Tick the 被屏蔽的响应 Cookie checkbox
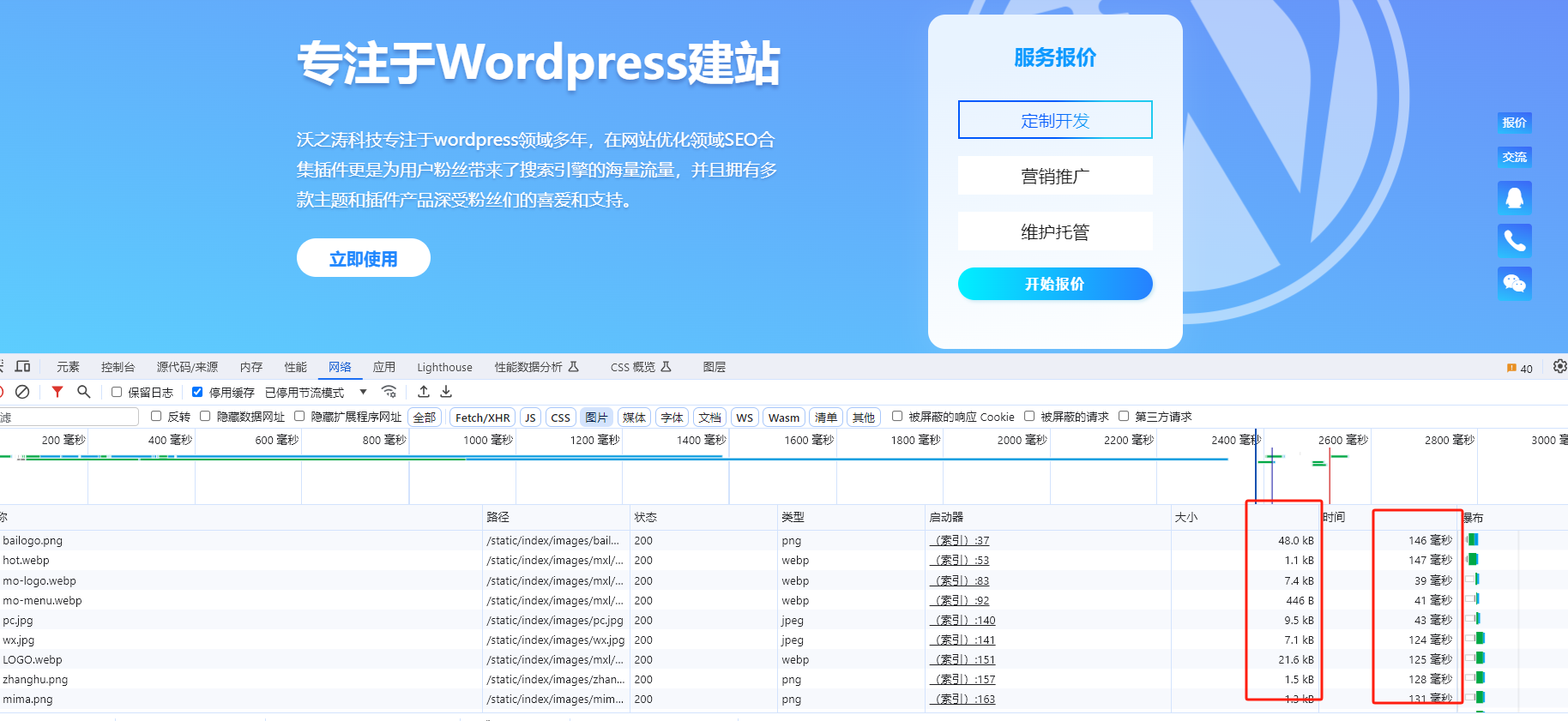 coord(897,416)
